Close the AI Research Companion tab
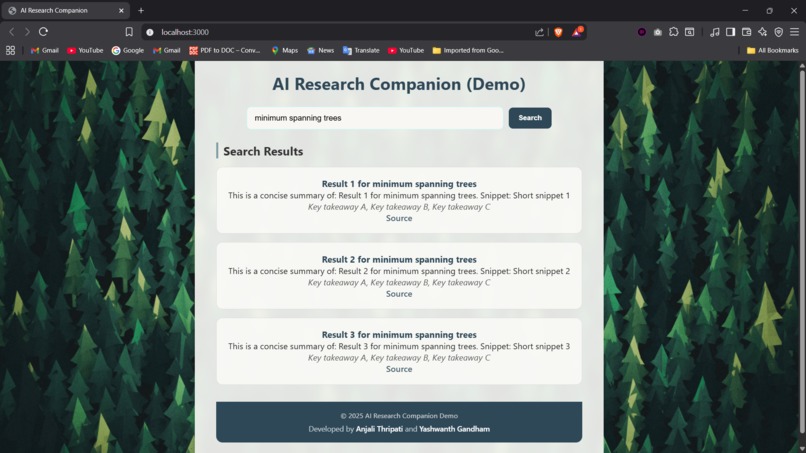The width and height of the screenshot is (806, 453). click(x=121, y=10)
